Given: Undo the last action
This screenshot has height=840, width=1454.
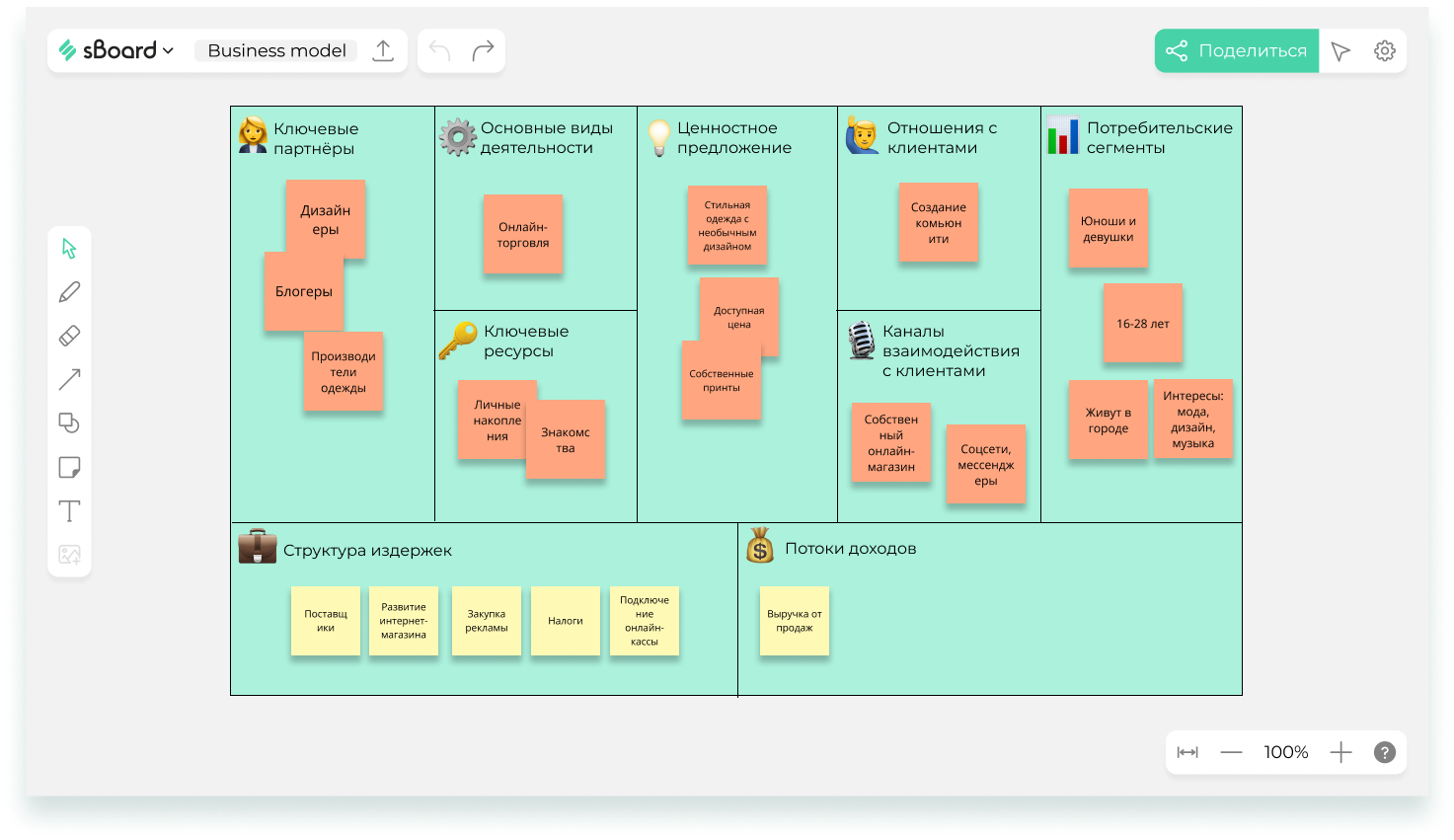Looking at the screenshot, I should 440,50.
